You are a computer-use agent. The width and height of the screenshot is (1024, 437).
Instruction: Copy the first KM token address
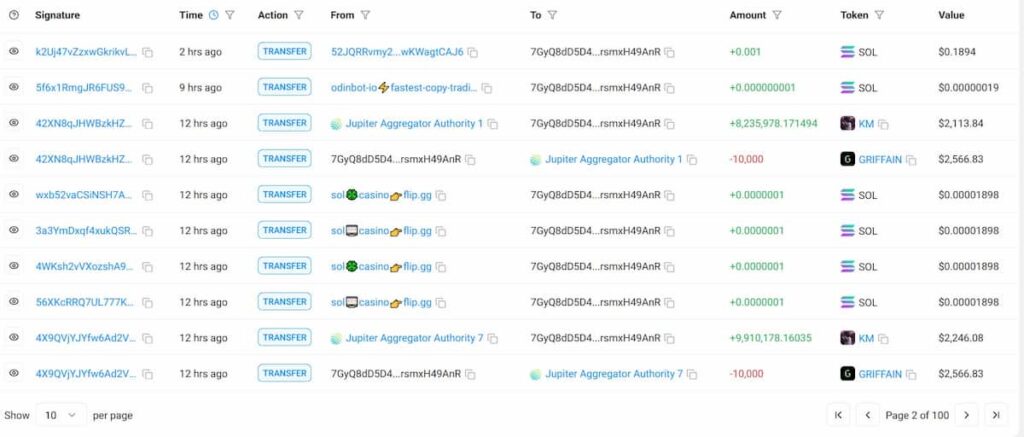click(883, 124)
